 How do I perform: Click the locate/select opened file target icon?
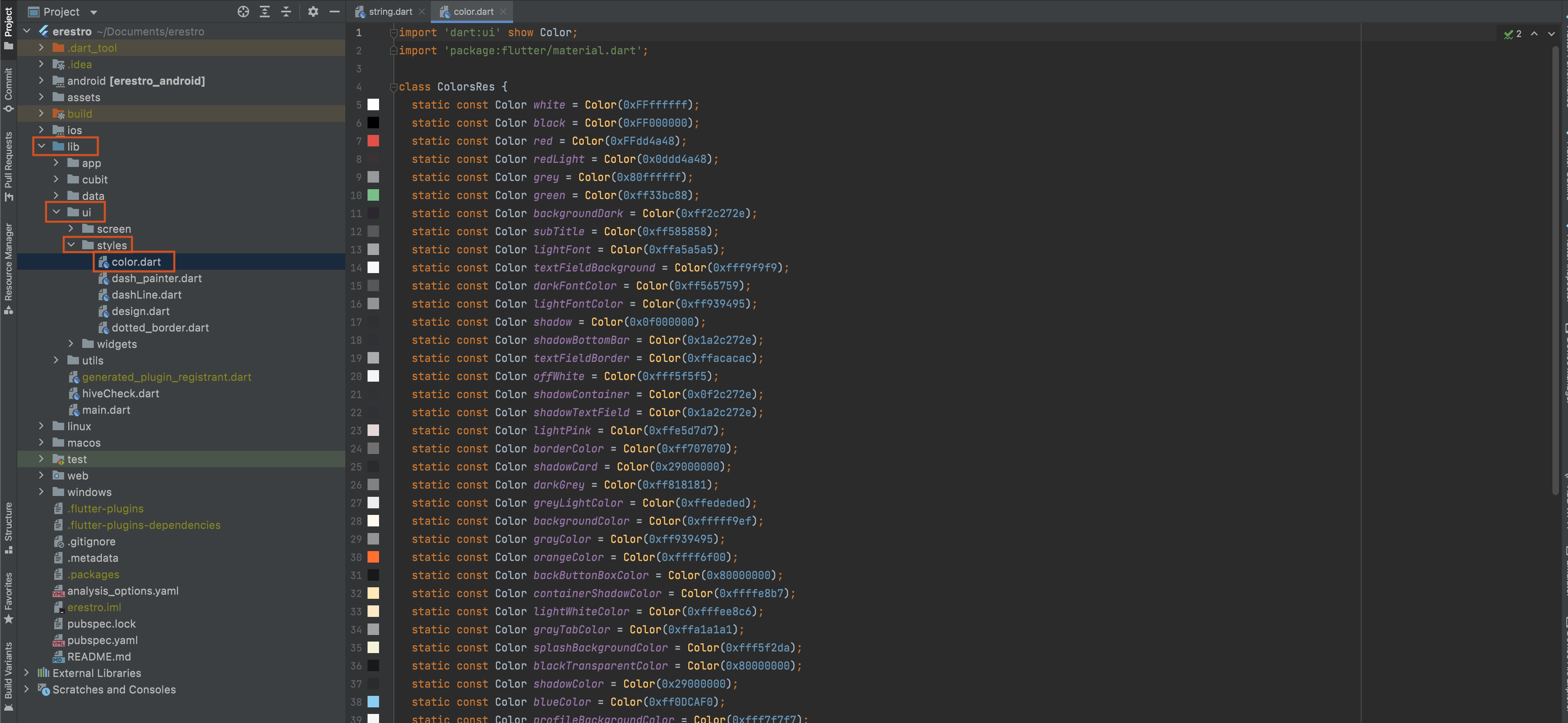click(x=243, y=12)
